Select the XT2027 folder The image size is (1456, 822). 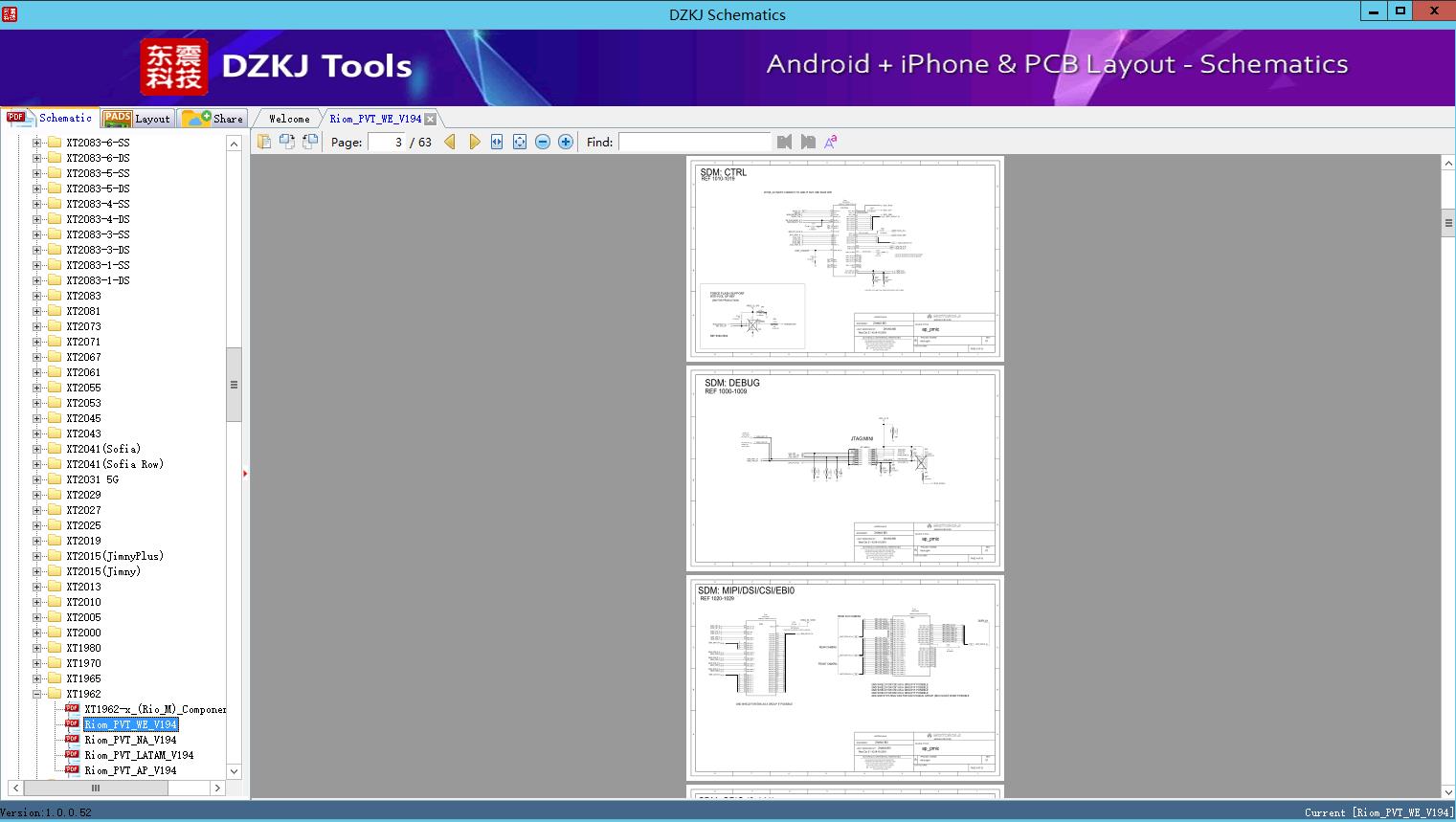click(83, 510)
